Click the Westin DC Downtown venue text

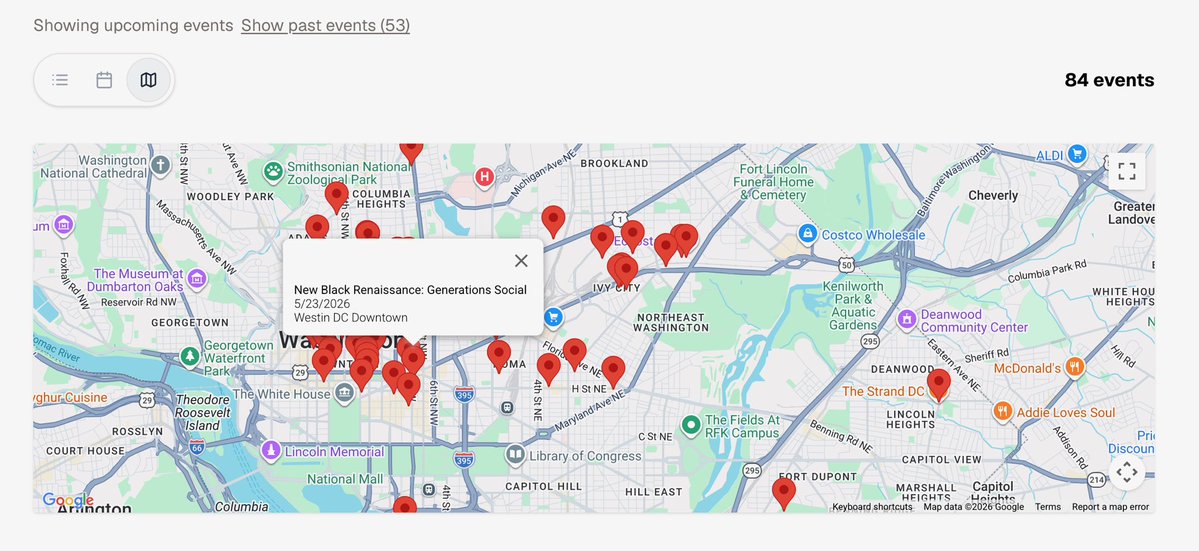(351, 318)
